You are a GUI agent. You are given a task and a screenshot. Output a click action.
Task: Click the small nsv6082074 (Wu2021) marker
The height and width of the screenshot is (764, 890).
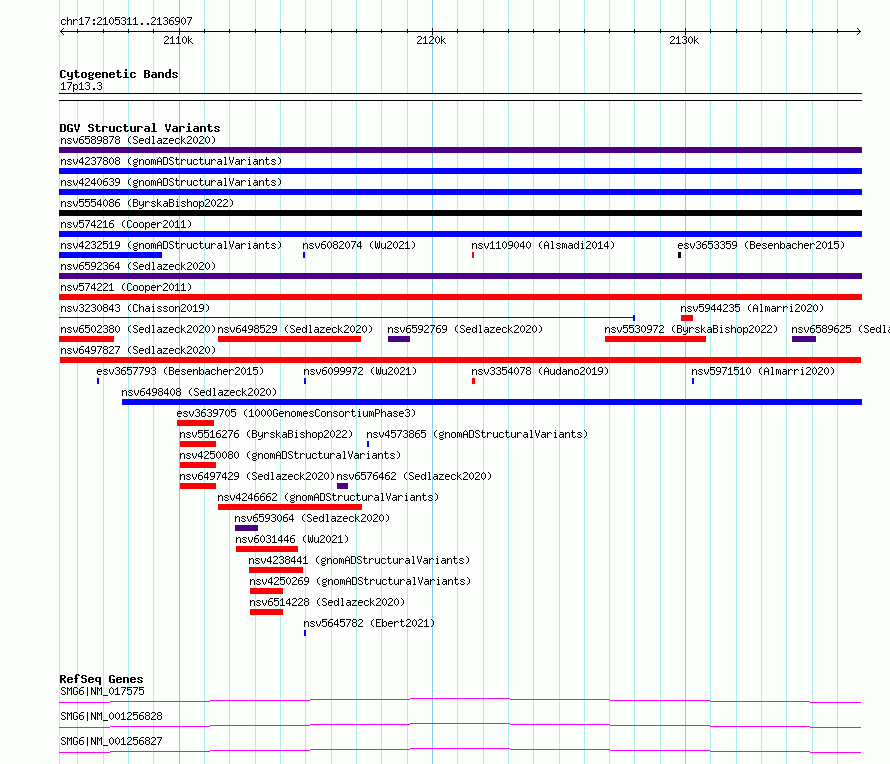304,255
